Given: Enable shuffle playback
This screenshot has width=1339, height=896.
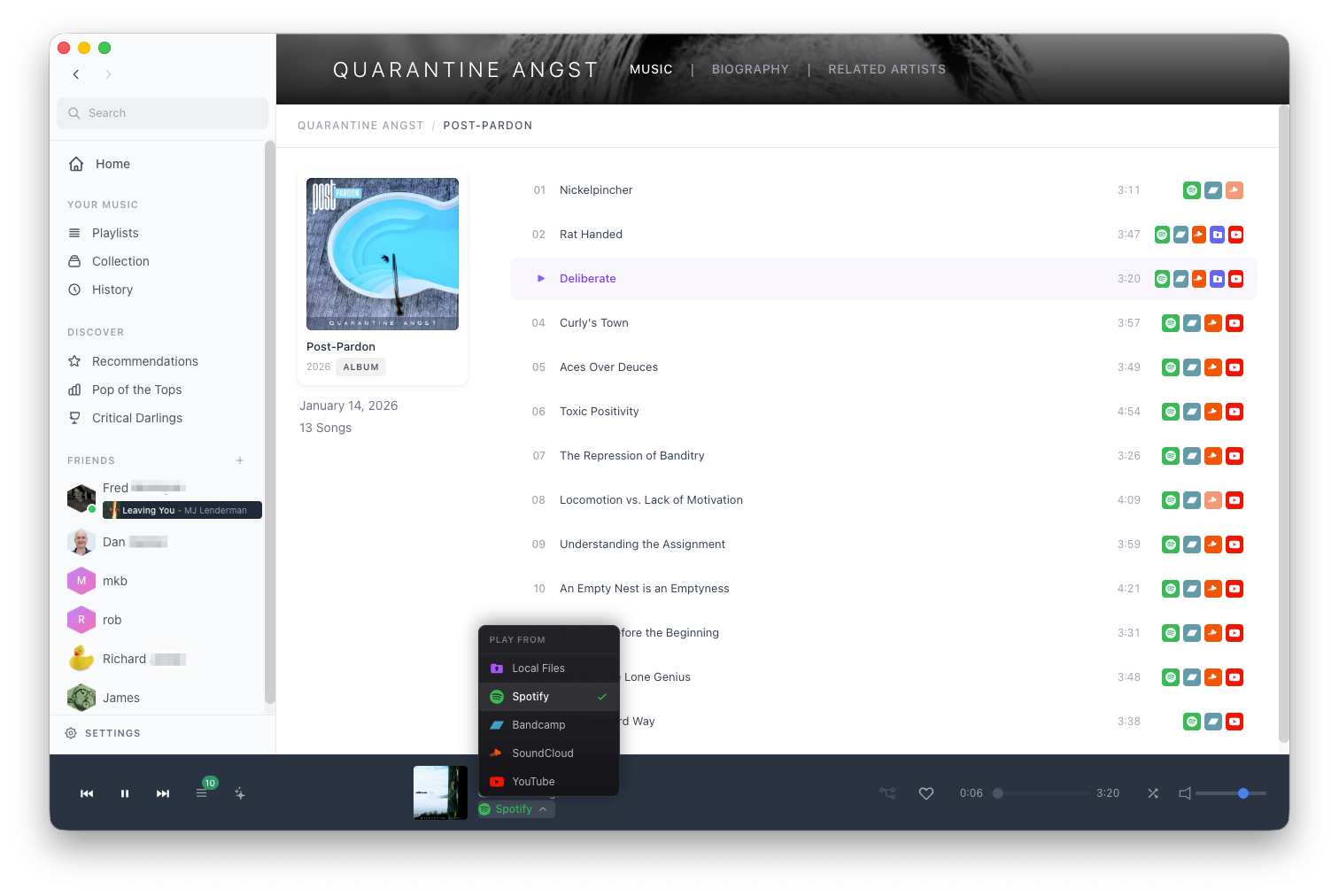Looking at the screenshot, I should (x=1153, y=793).
